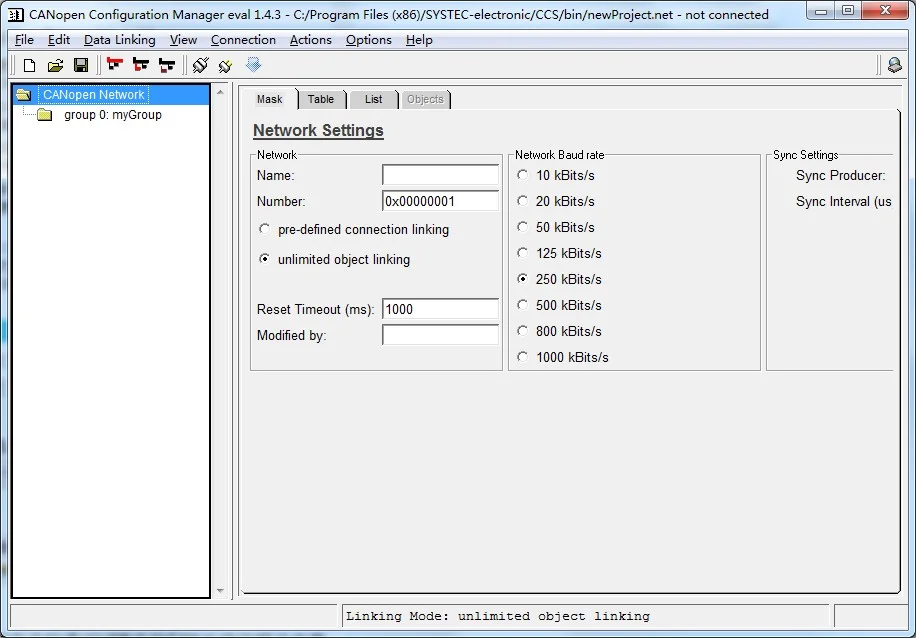Select group 0: myGroup tree node
Viewport: 916px width, 638px height.
[x=113, y=115]
